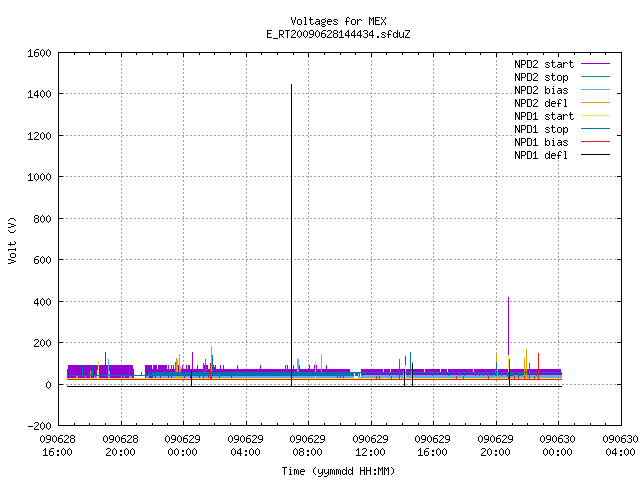This screenshot has width=640, height=480.
Task: Click the 090630 04:00 x-axis tick label
Action: 620,446
